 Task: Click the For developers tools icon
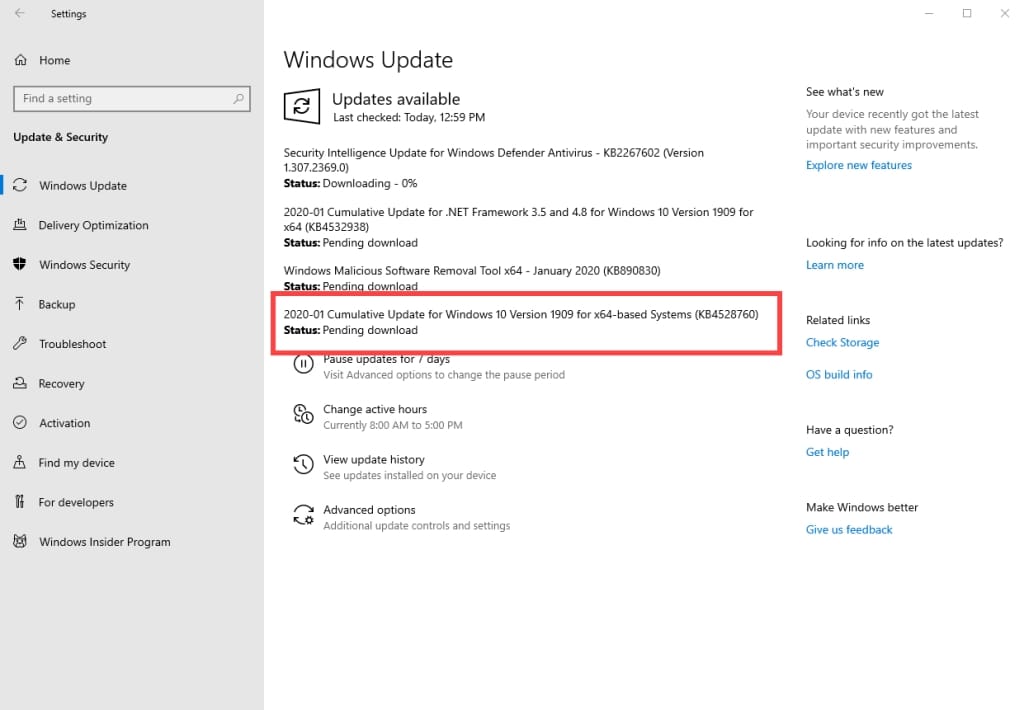20,502
